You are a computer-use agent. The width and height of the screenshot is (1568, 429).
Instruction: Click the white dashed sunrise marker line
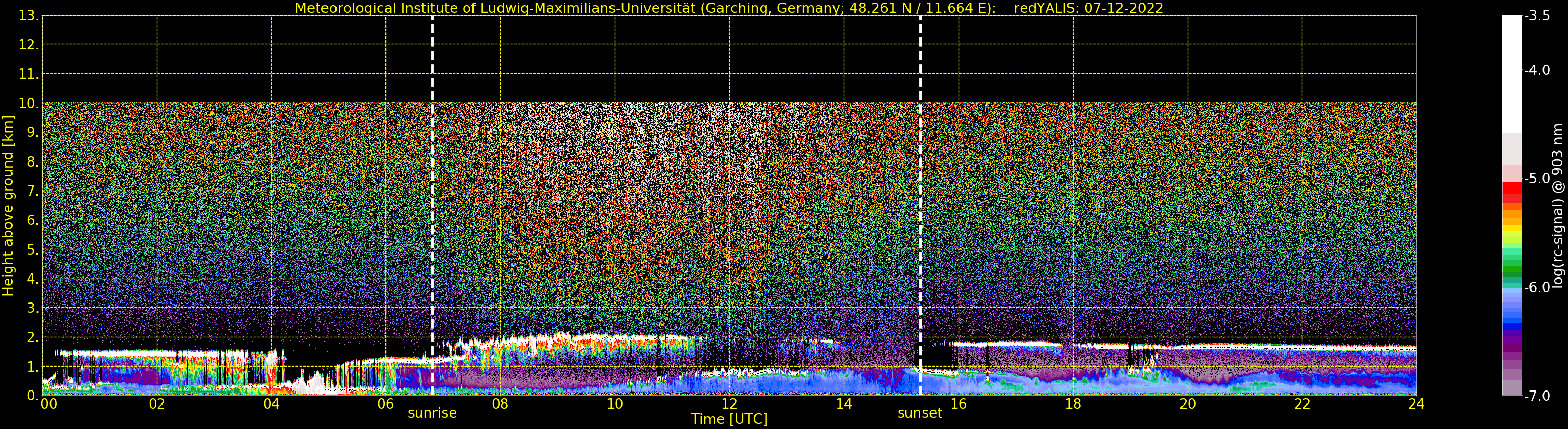[x=433, y=206]
